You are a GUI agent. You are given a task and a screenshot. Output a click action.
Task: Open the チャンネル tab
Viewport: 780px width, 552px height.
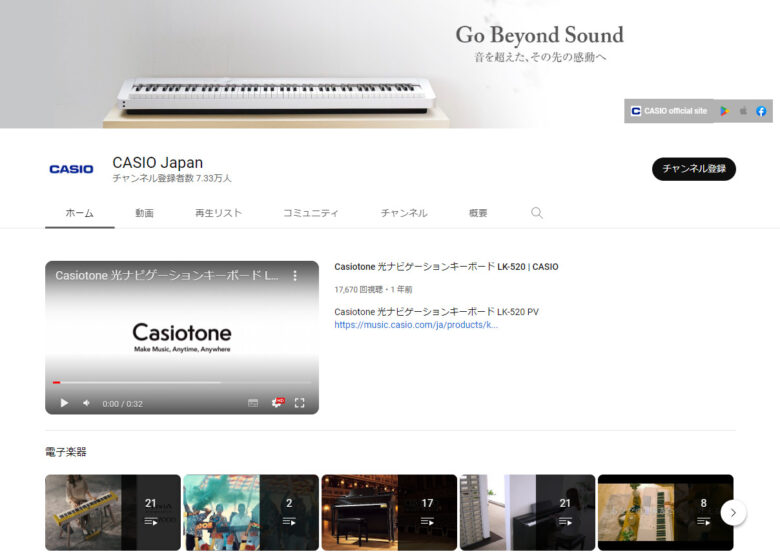click(403, 213)
